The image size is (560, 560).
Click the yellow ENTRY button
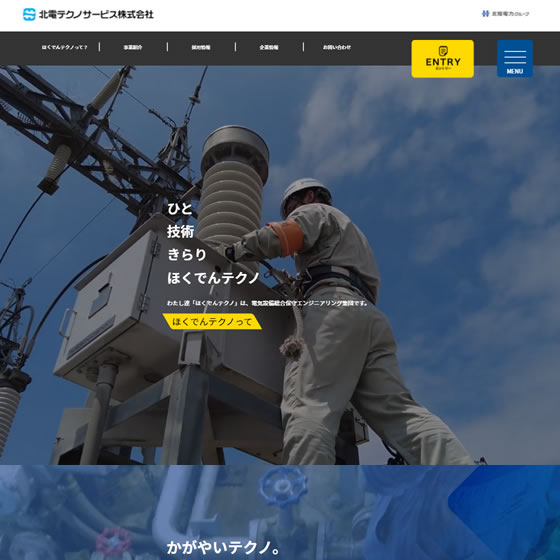[x=442, y=59]
